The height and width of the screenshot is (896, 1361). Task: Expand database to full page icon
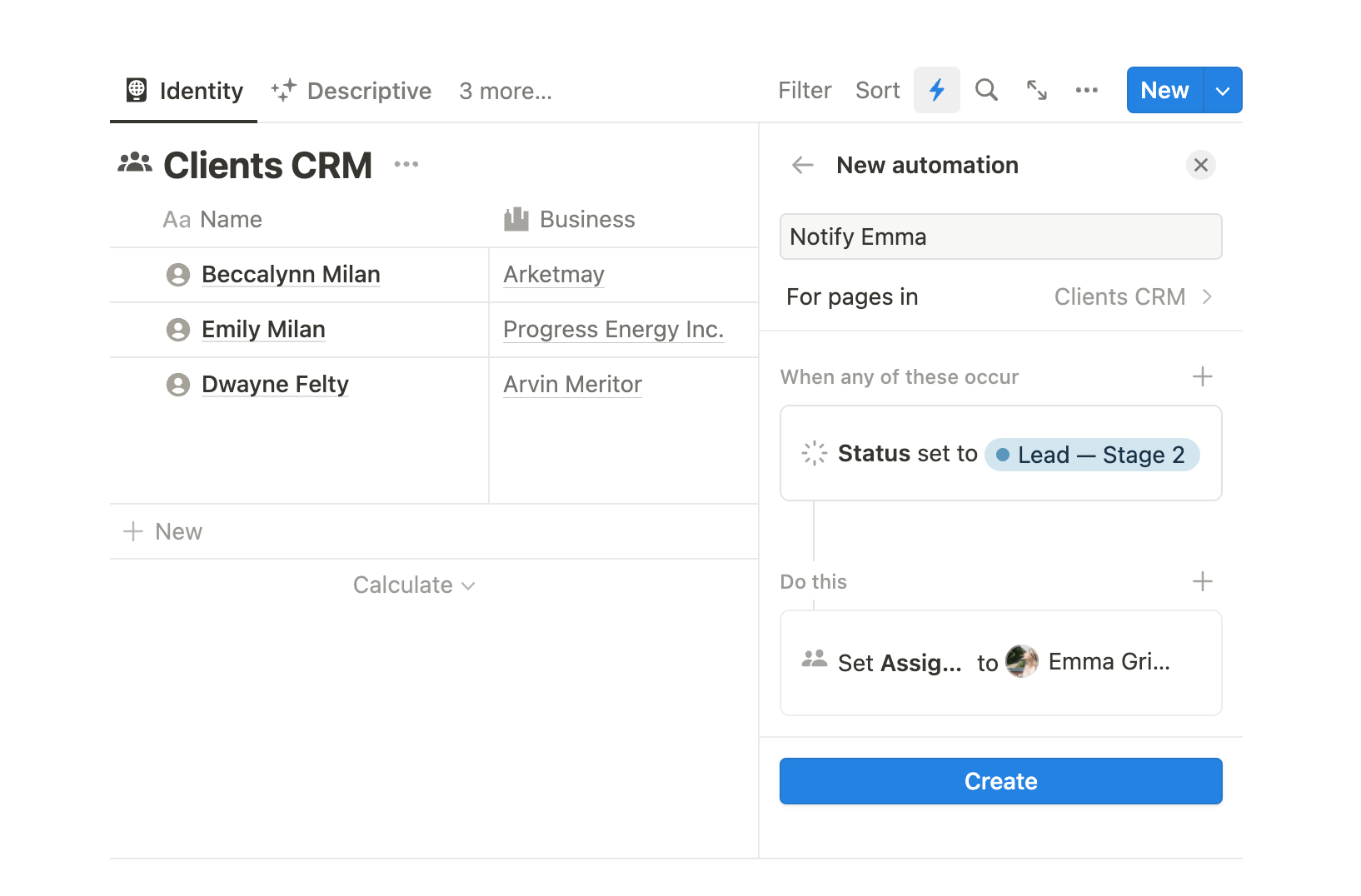click(x=1036, y=90)
